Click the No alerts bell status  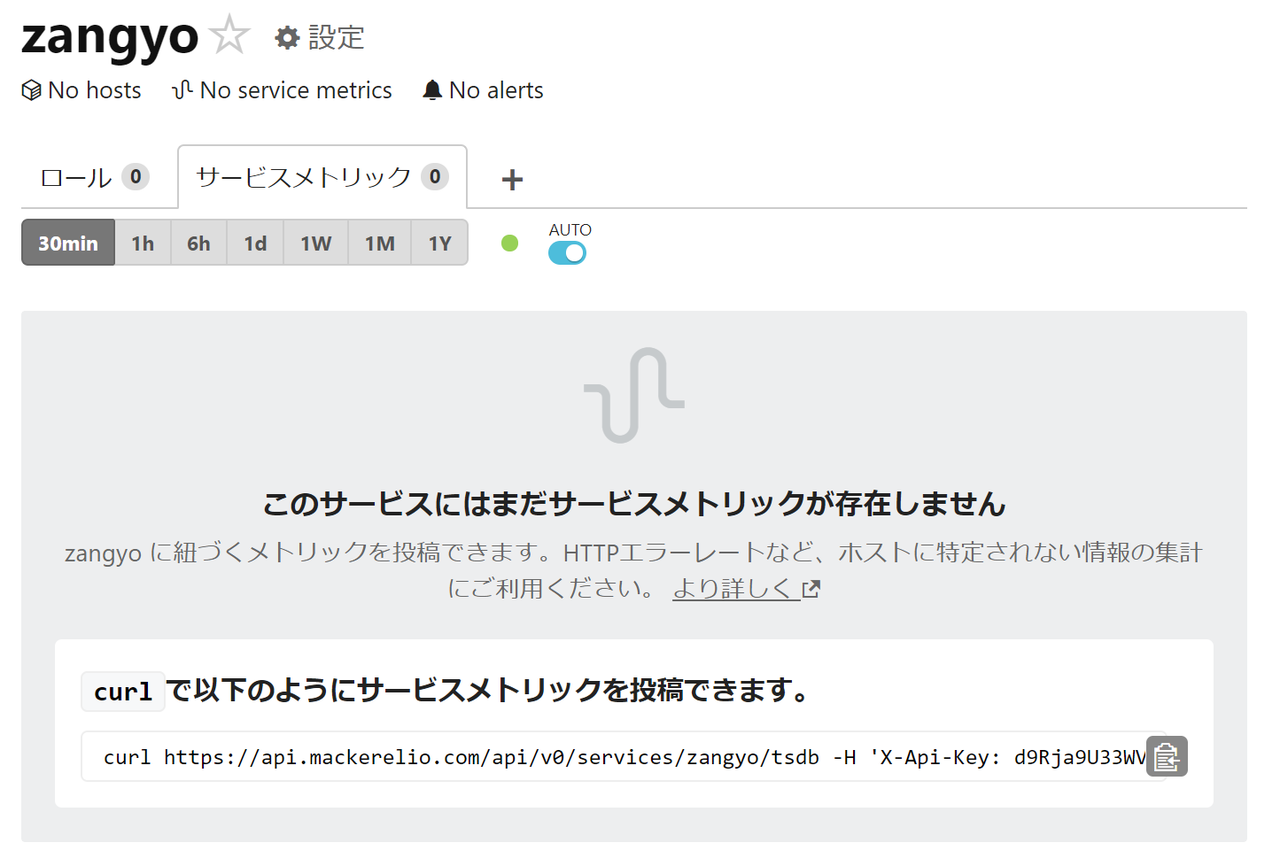pos(483,90)
